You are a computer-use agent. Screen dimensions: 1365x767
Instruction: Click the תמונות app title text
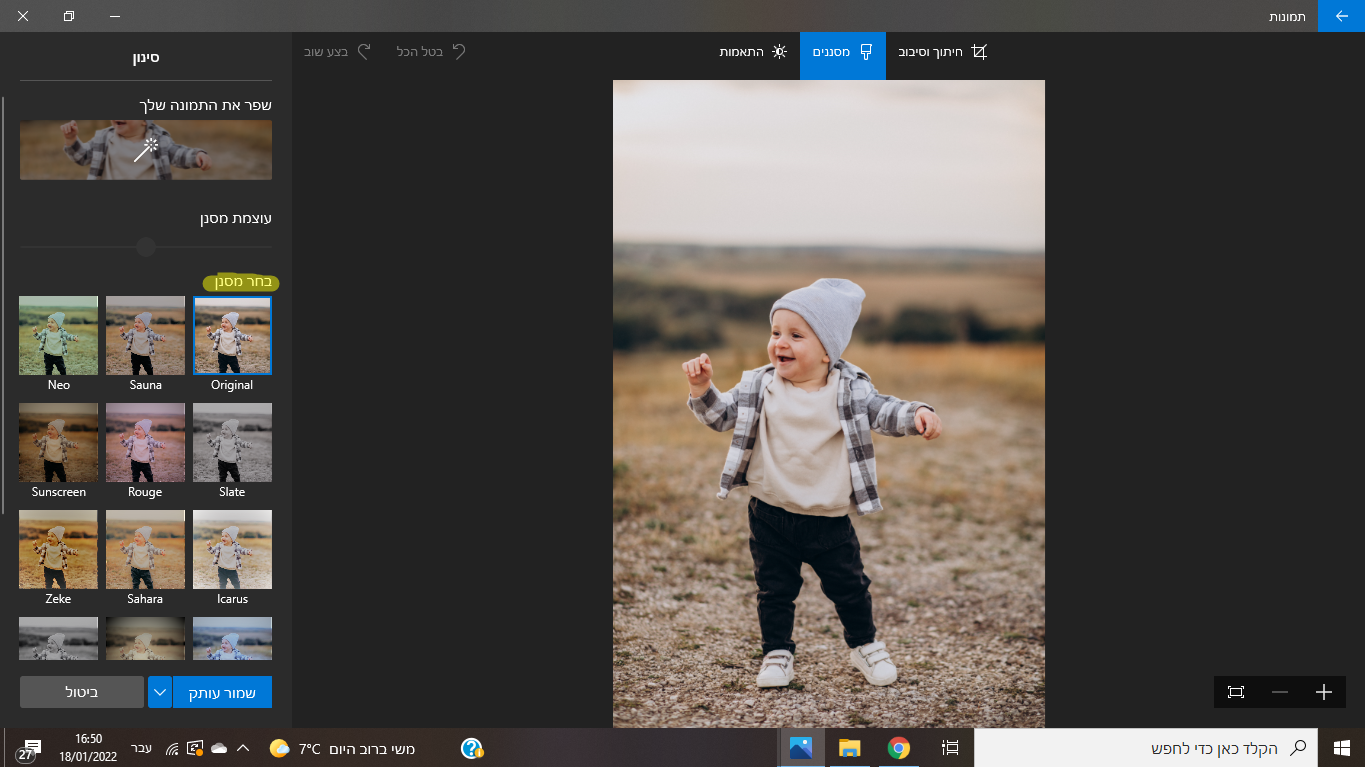[1286, 17]
